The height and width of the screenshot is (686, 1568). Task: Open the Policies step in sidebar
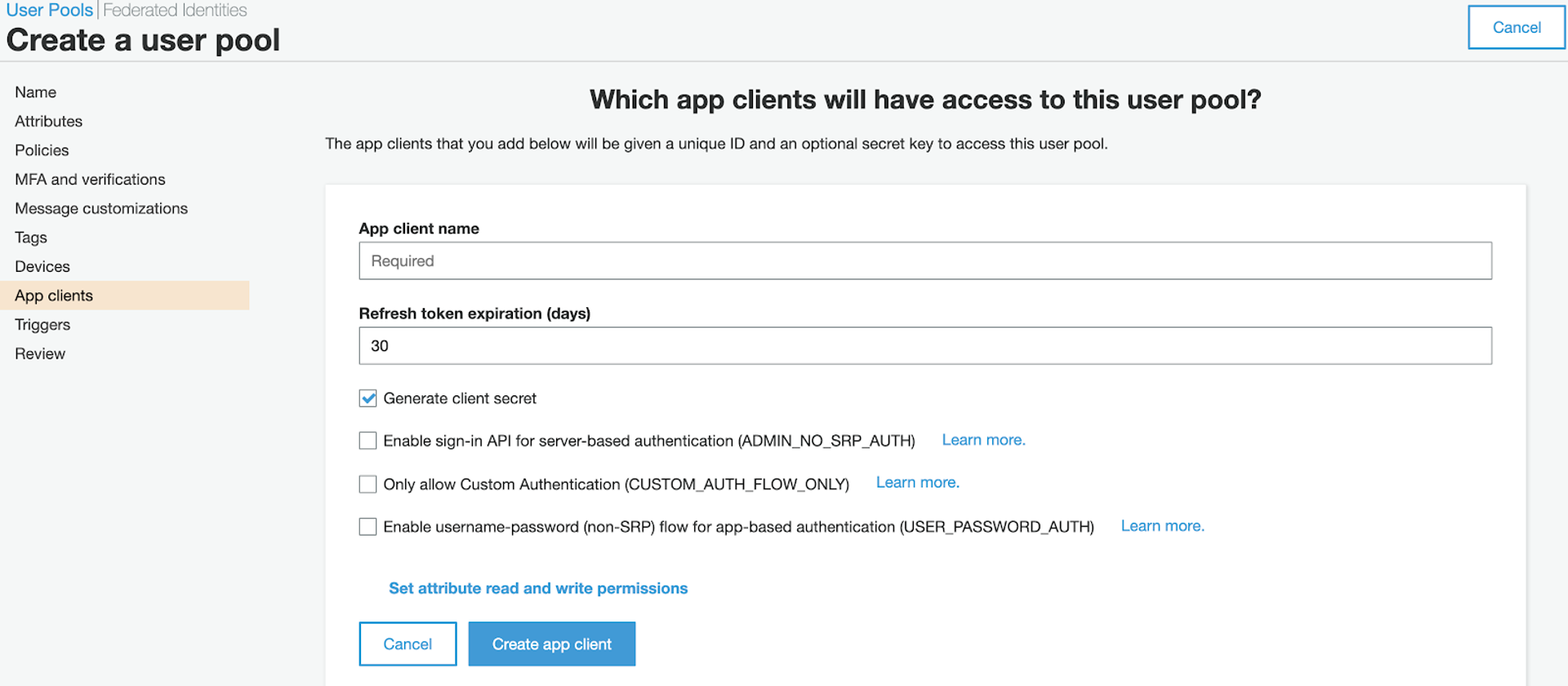(x=42, y=150)
